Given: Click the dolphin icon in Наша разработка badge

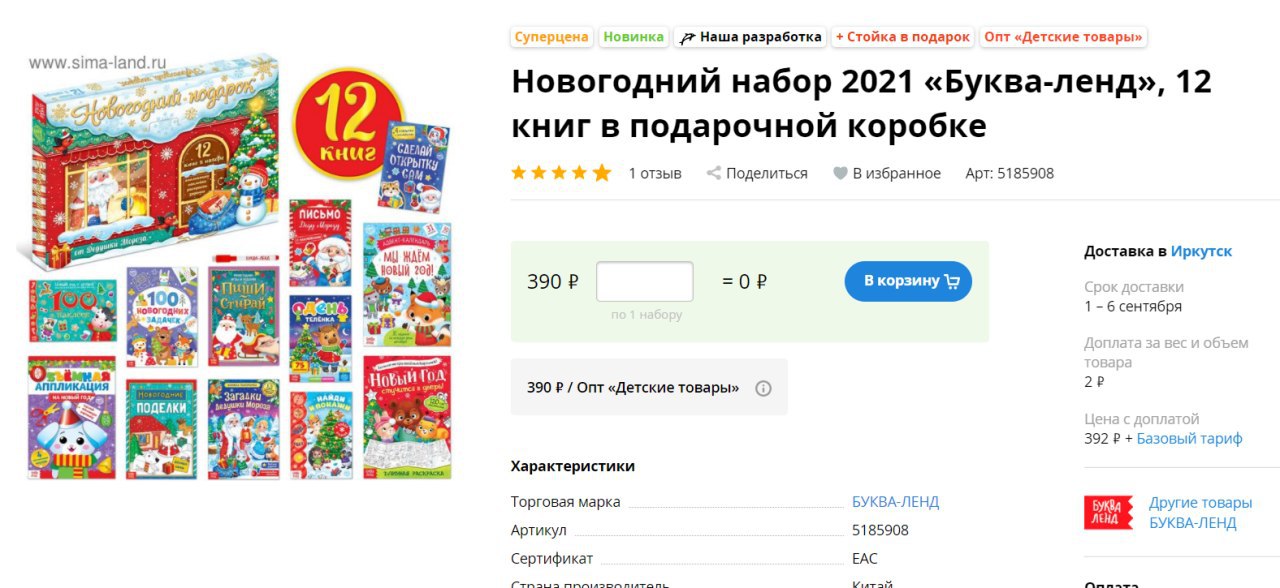Looking at the screenshot, I should click(687, 37).
